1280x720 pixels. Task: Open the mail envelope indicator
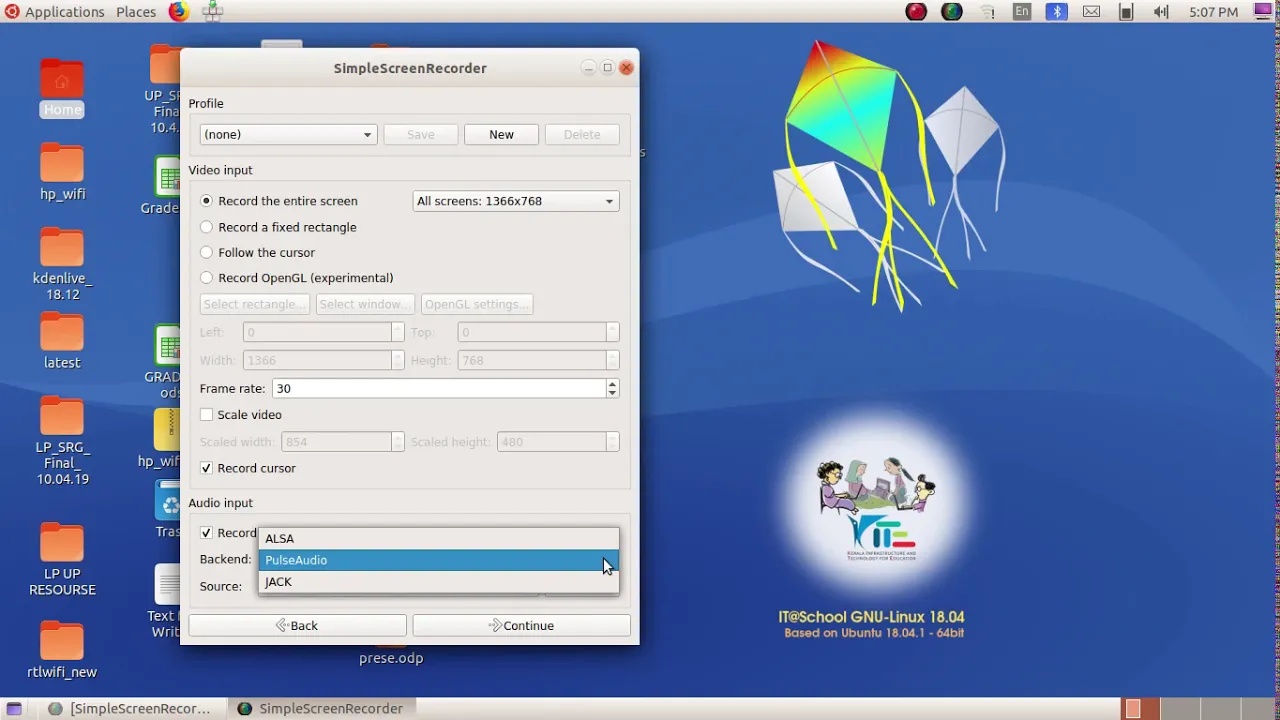pyautogui.click(x=1091, y=12)
